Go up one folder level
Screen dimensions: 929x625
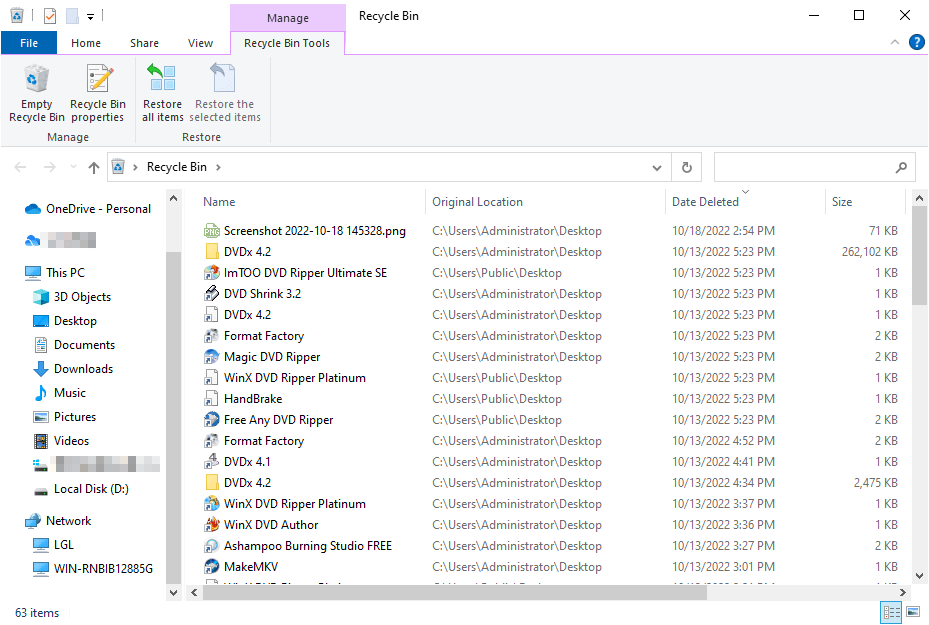94,168
